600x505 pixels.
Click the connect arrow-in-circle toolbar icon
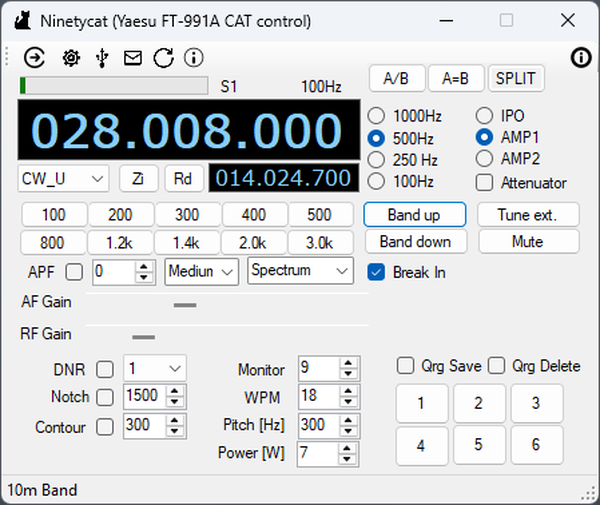[x=34, y=58]
